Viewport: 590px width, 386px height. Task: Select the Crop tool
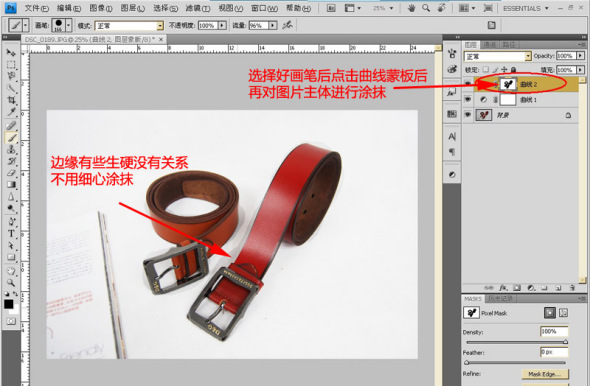click(x=11, y=100)
